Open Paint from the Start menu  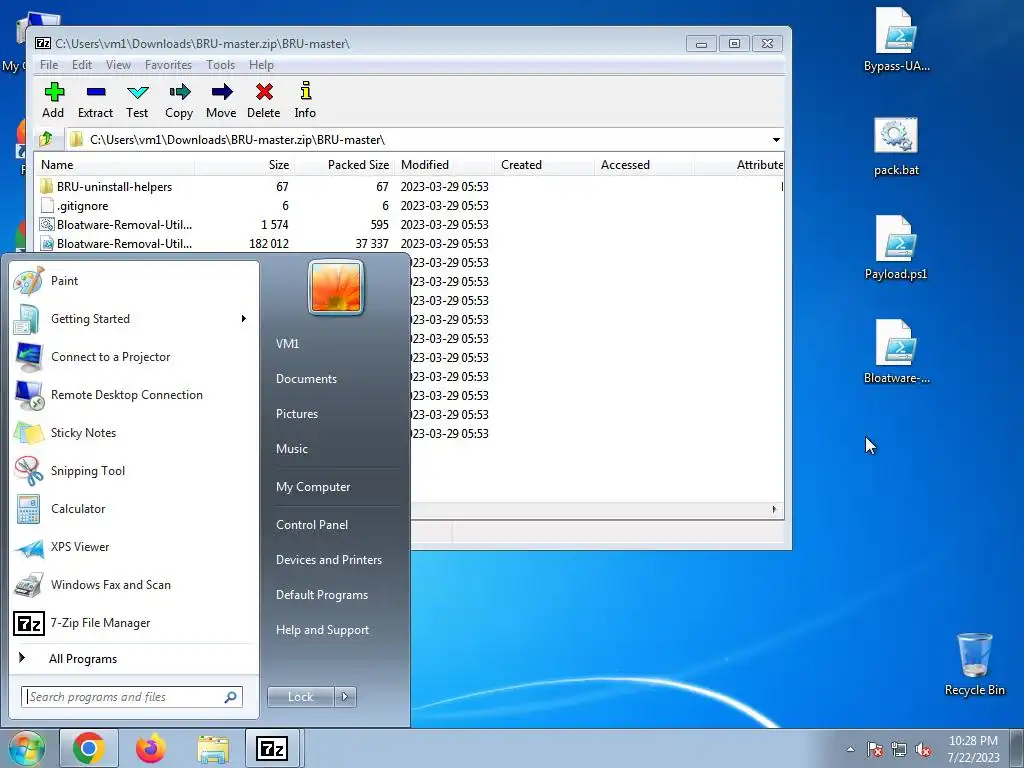tap(131, 281)
